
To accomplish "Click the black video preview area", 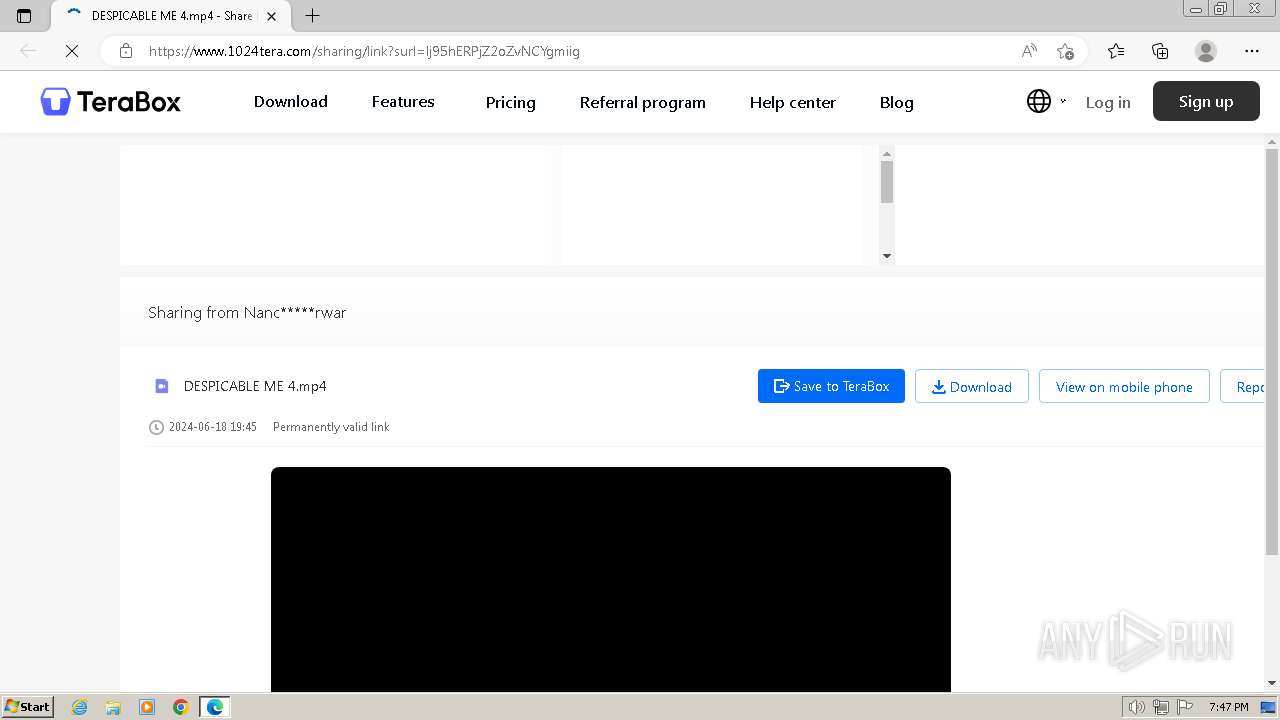I will click(611, 579).
